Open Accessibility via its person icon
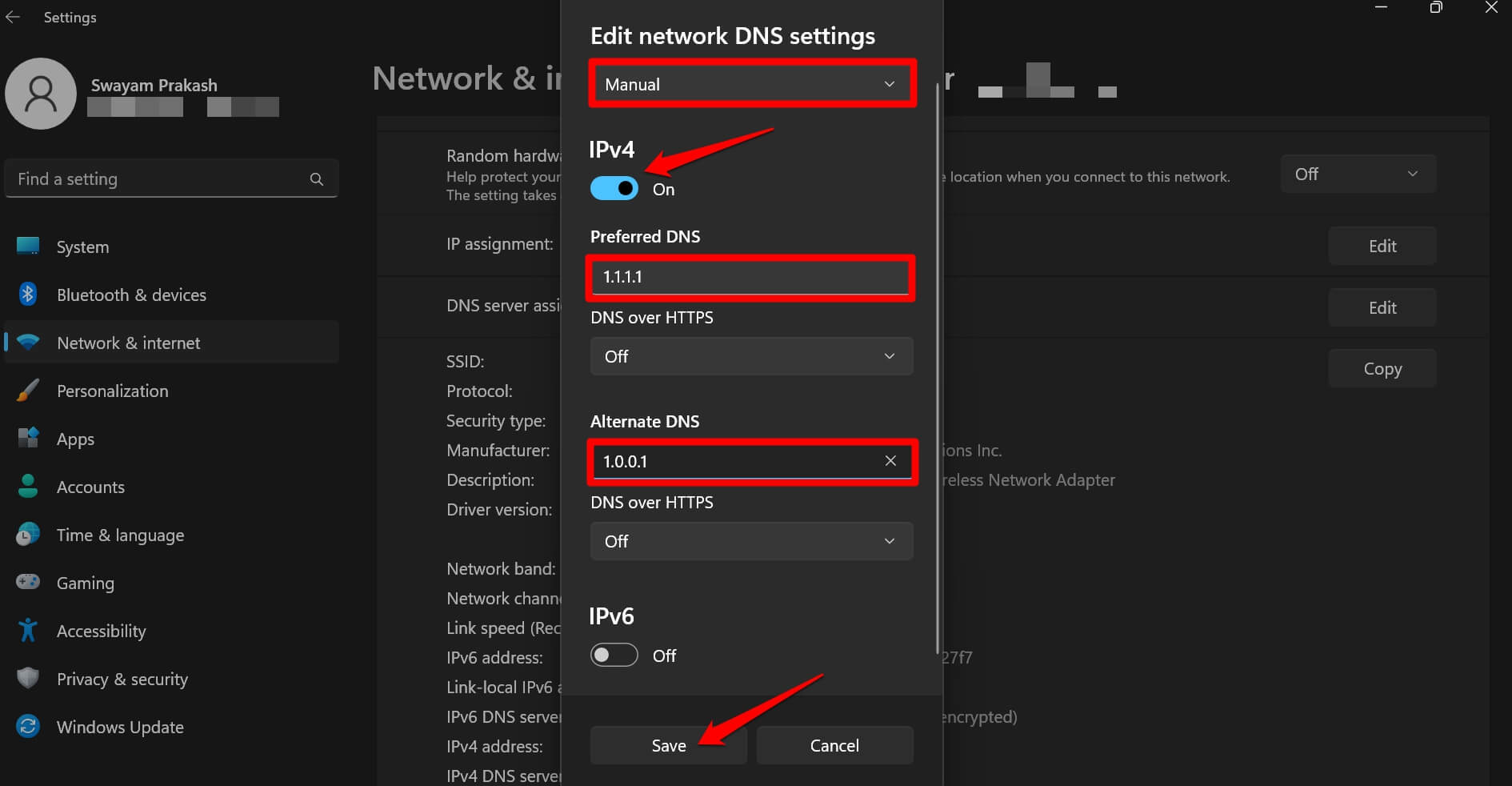Screen dimensions: 1512x786 [28, 631]
